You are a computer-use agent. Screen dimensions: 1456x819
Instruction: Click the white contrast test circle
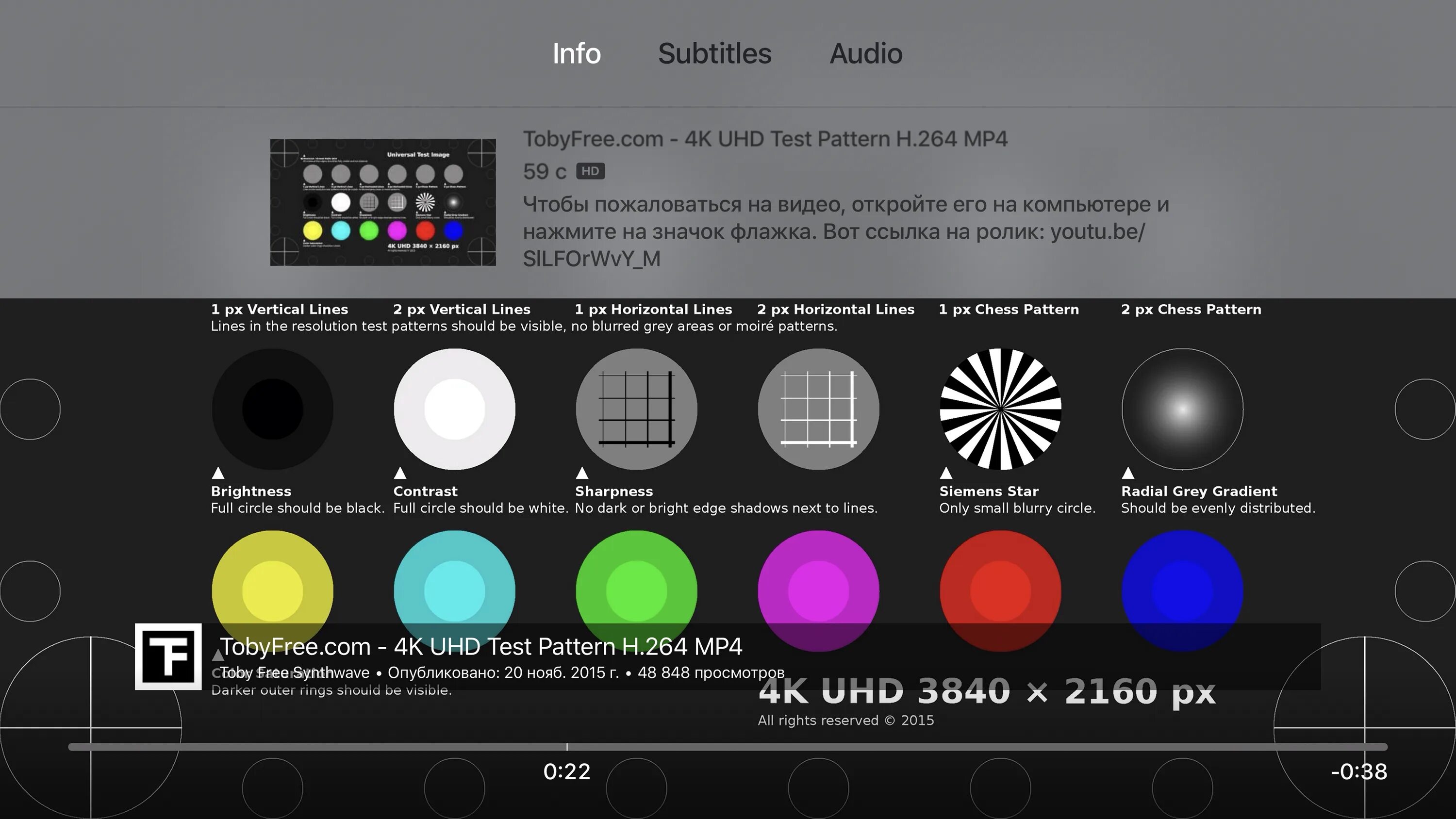tap(454, 409)
